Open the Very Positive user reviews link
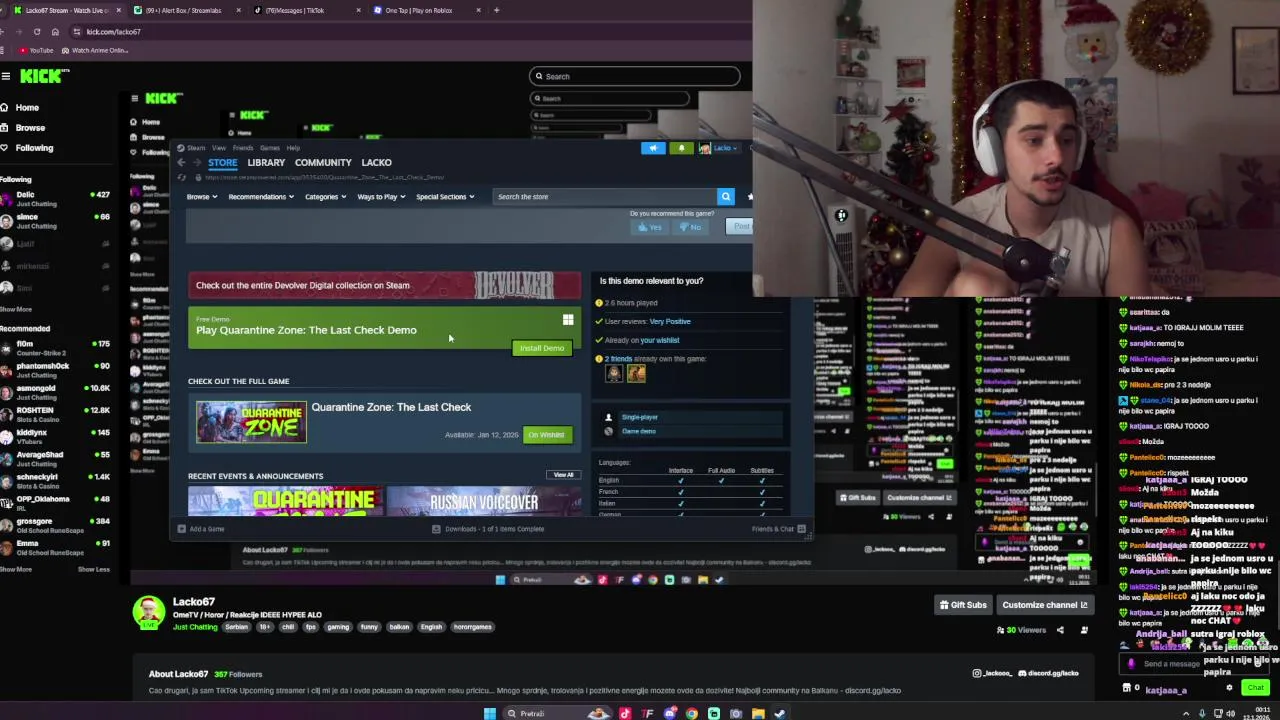This screenshot has height=720, width=1280. pyautogui.click(x=670, y=321)
